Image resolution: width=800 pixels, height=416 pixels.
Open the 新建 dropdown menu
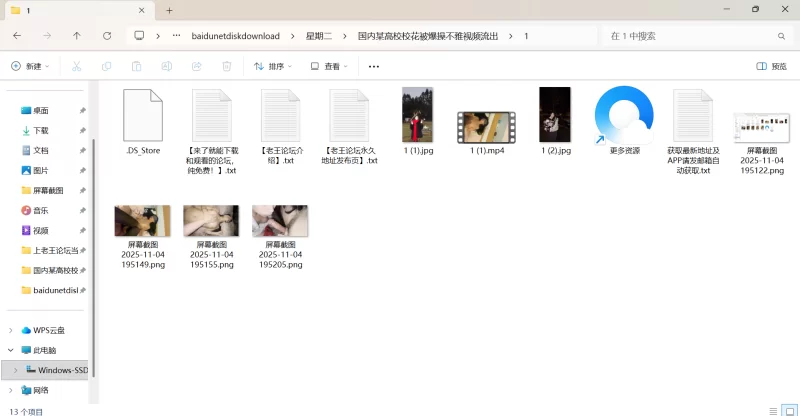(30, 67)
